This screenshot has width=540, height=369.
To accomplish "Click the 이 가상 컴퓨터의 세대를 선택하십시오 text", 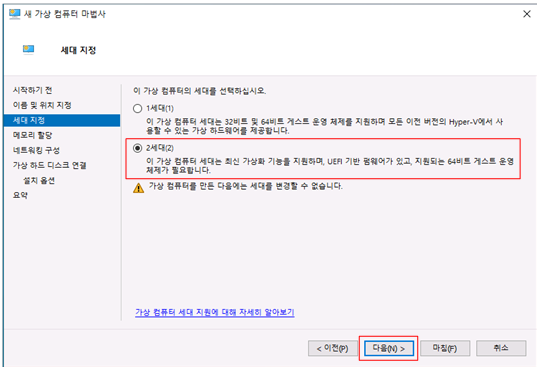I will (199, 91).
